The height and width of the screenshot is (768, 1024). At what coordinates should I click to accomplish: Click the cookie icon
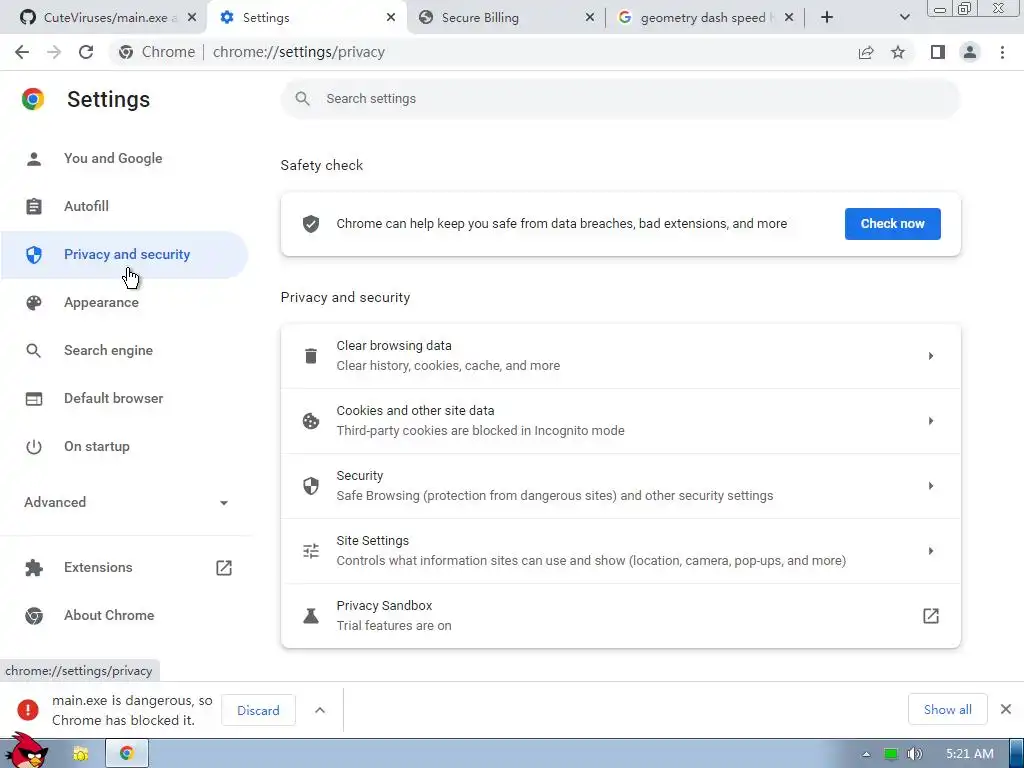311,421
